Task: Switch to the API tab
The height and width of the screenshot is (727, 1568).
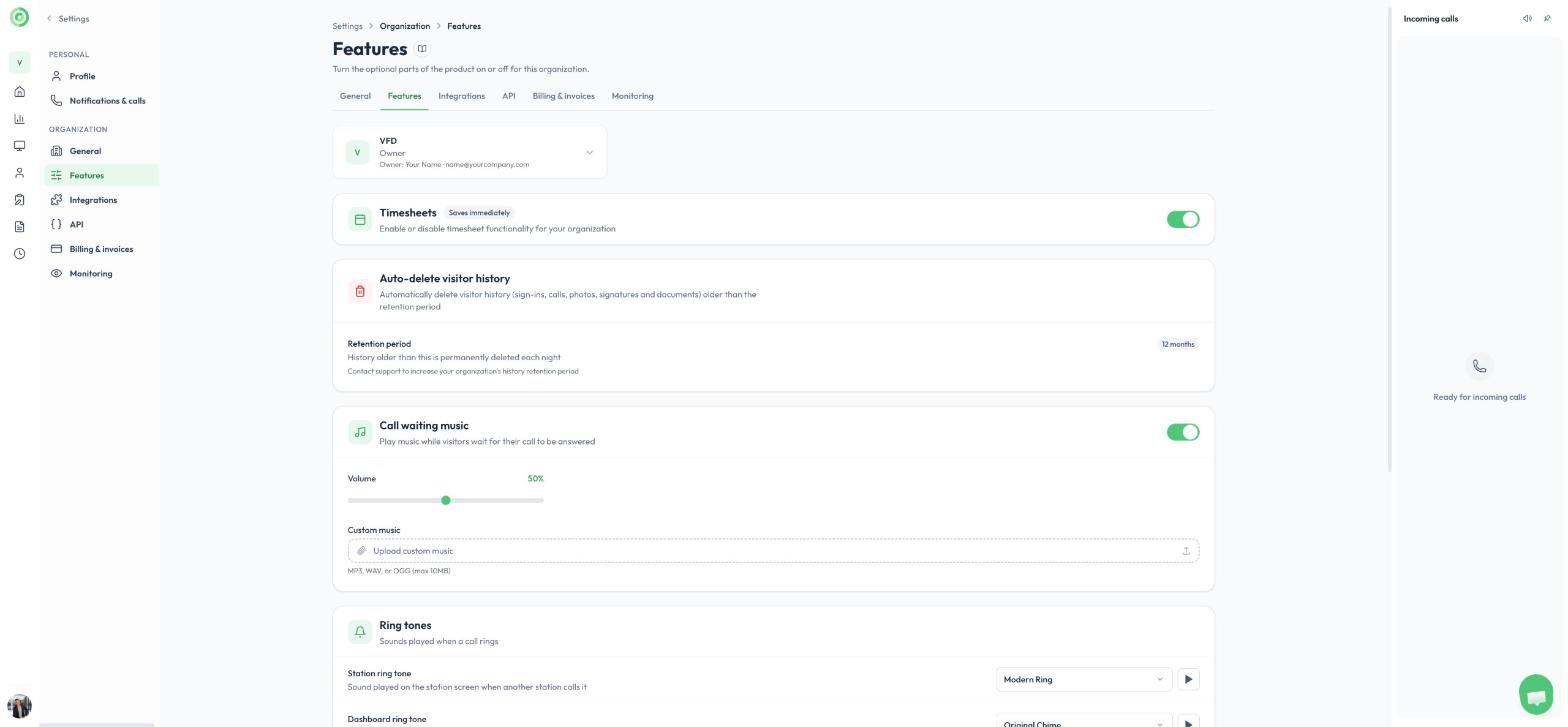Action: tap(509, 96)
